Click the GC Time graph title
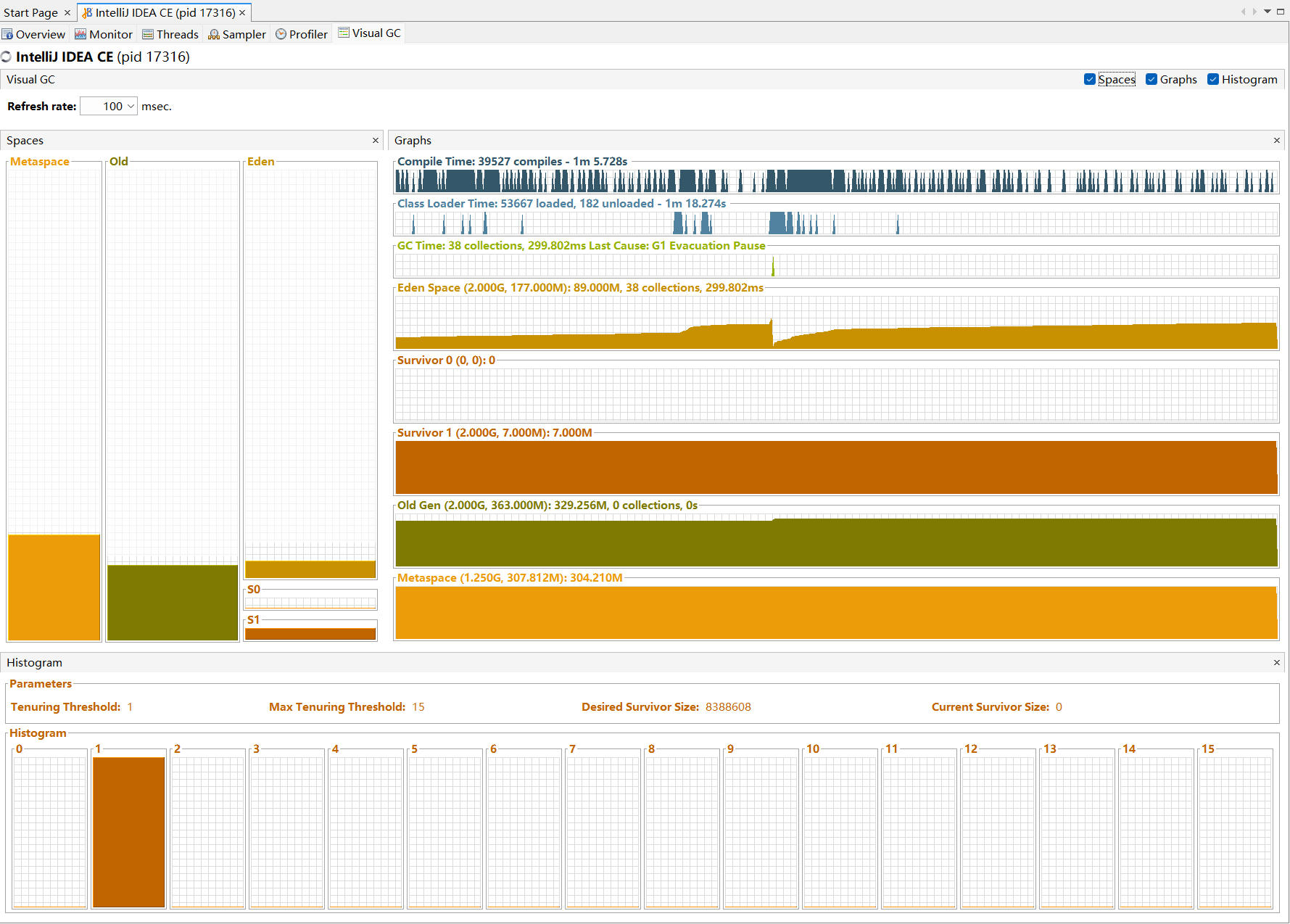The image size is (1290, 924). coord(581,246)
